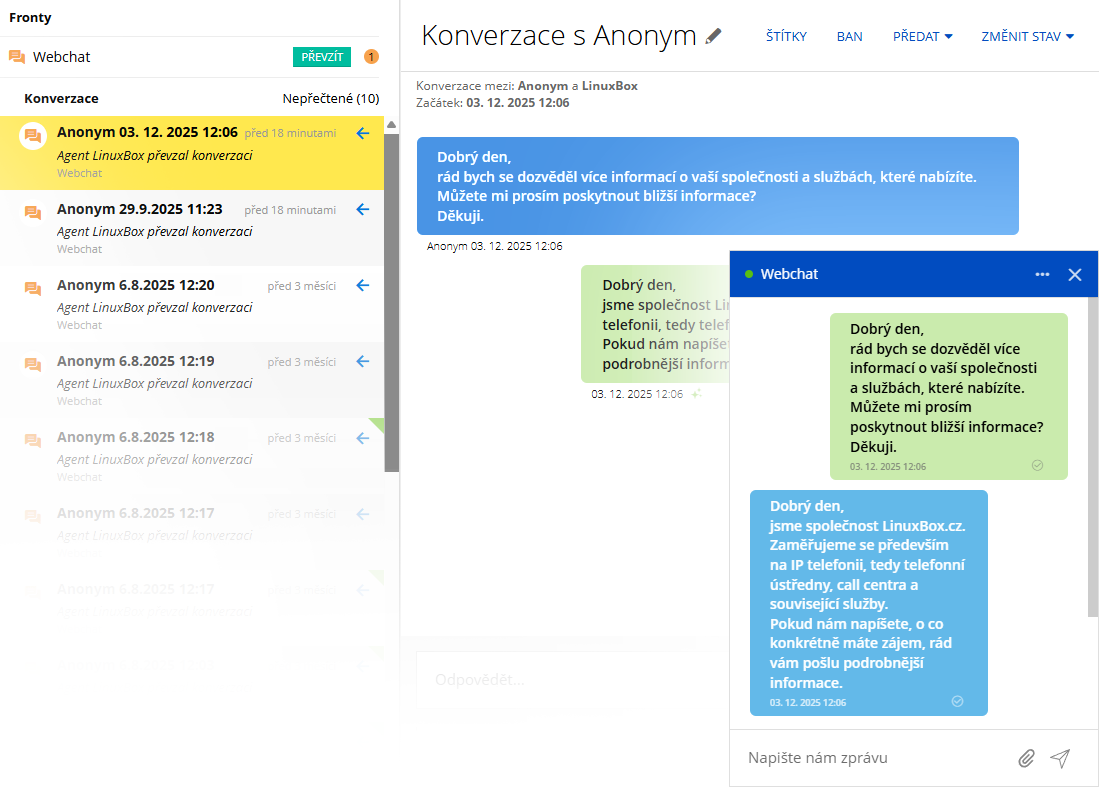
Task: Click the avatar icon of highlighted conversation
Action: tap(33, 136)
